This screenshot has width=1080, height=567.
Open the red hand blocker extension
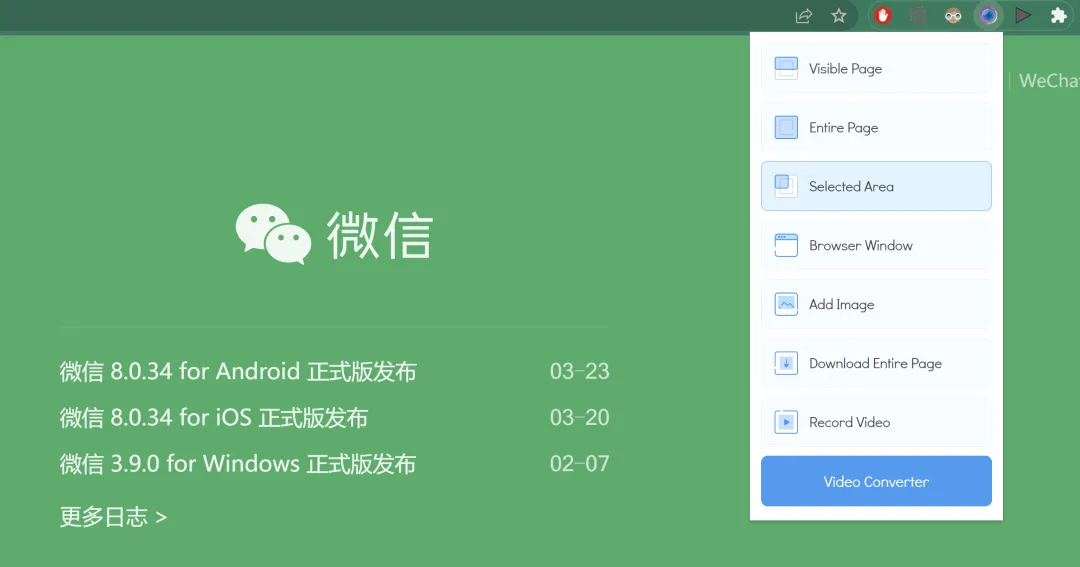coord(882,15)
